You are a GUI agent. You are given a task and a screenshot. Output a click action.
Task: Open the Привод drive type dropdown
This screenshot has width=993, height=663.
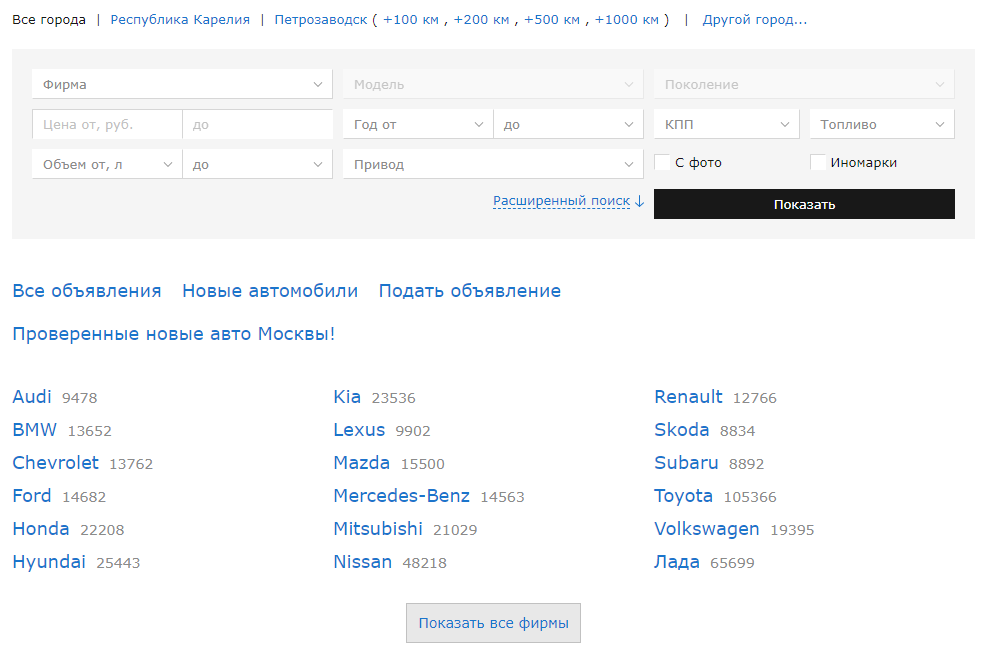tap(492, 164)
